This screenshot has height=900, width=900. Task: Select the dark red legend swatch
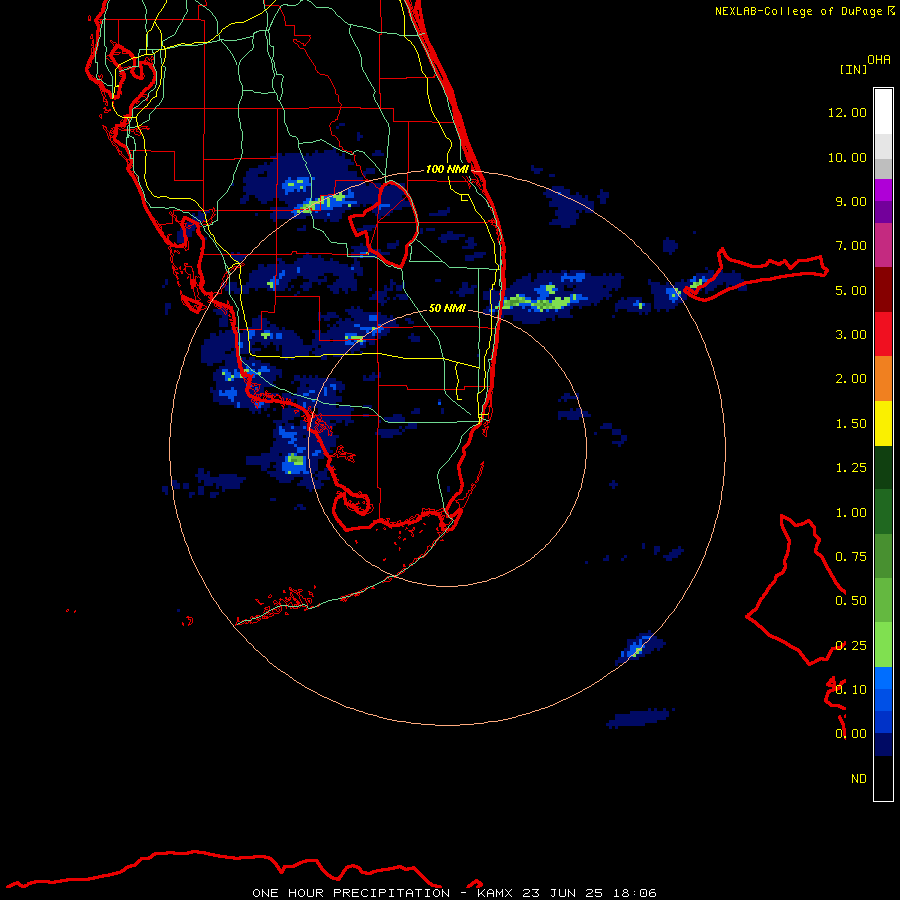click(883, 290)
